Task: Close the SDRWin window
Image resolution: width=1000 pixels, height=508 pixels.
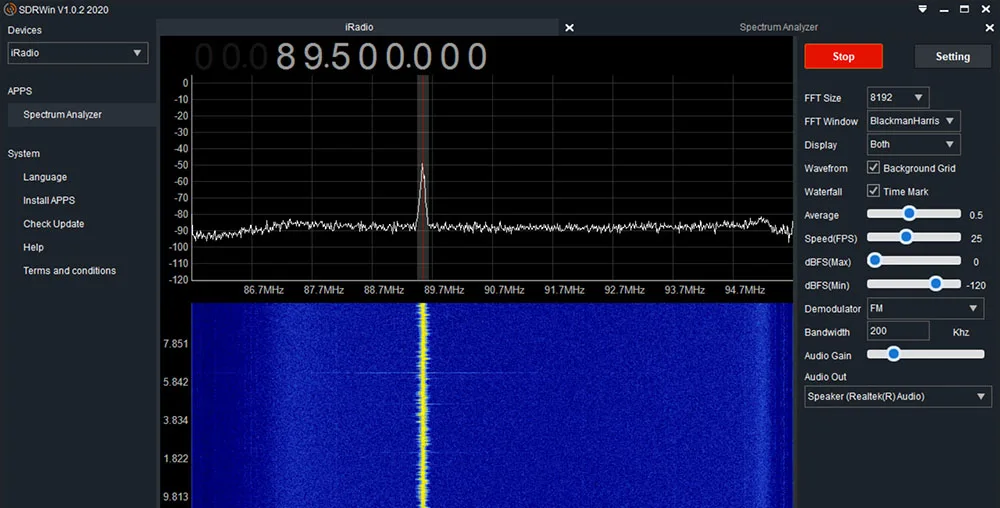Action: coord(985,9)
